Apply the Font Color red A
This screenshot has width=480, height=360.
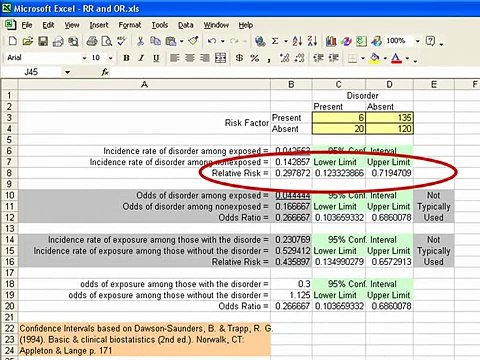[x=396, y=58]
